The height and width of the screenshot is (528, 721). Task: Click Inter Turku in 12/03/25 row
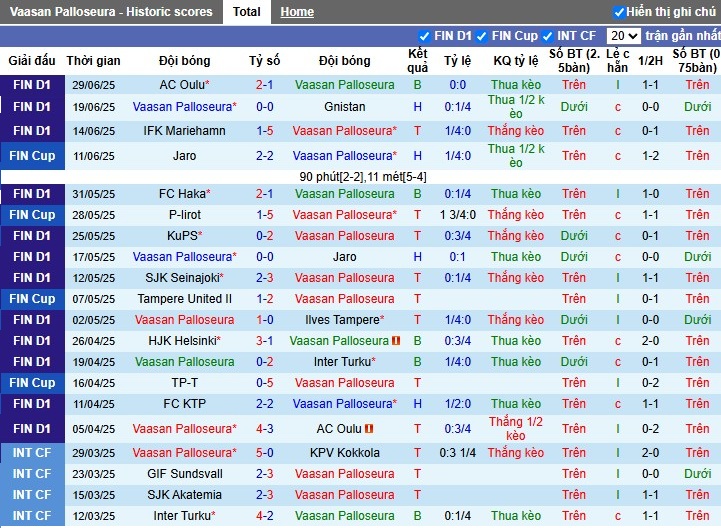click(x=184, y=516)
